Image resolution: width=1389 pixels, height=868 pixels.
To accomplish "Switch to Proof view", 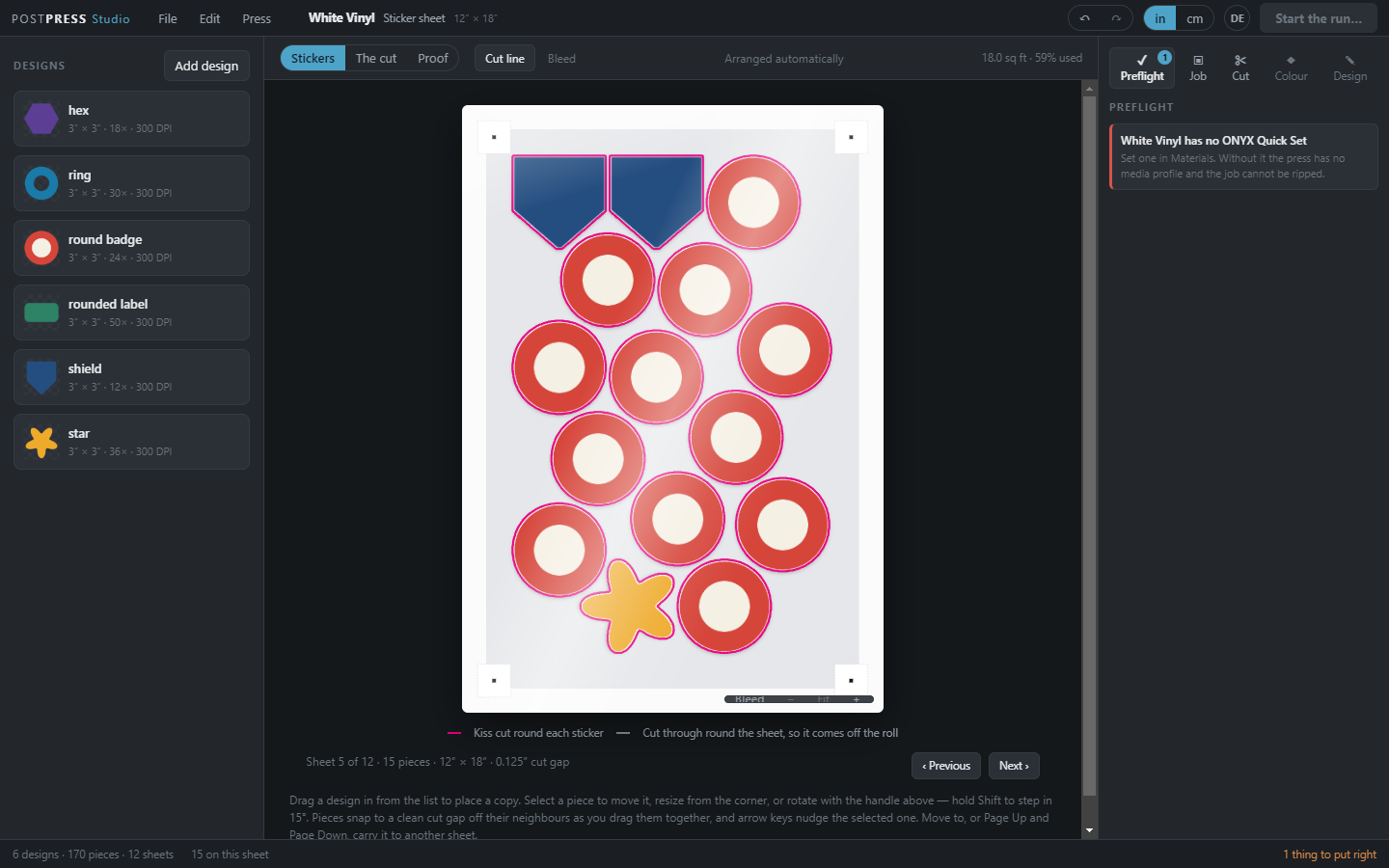I will pos(433,59).
